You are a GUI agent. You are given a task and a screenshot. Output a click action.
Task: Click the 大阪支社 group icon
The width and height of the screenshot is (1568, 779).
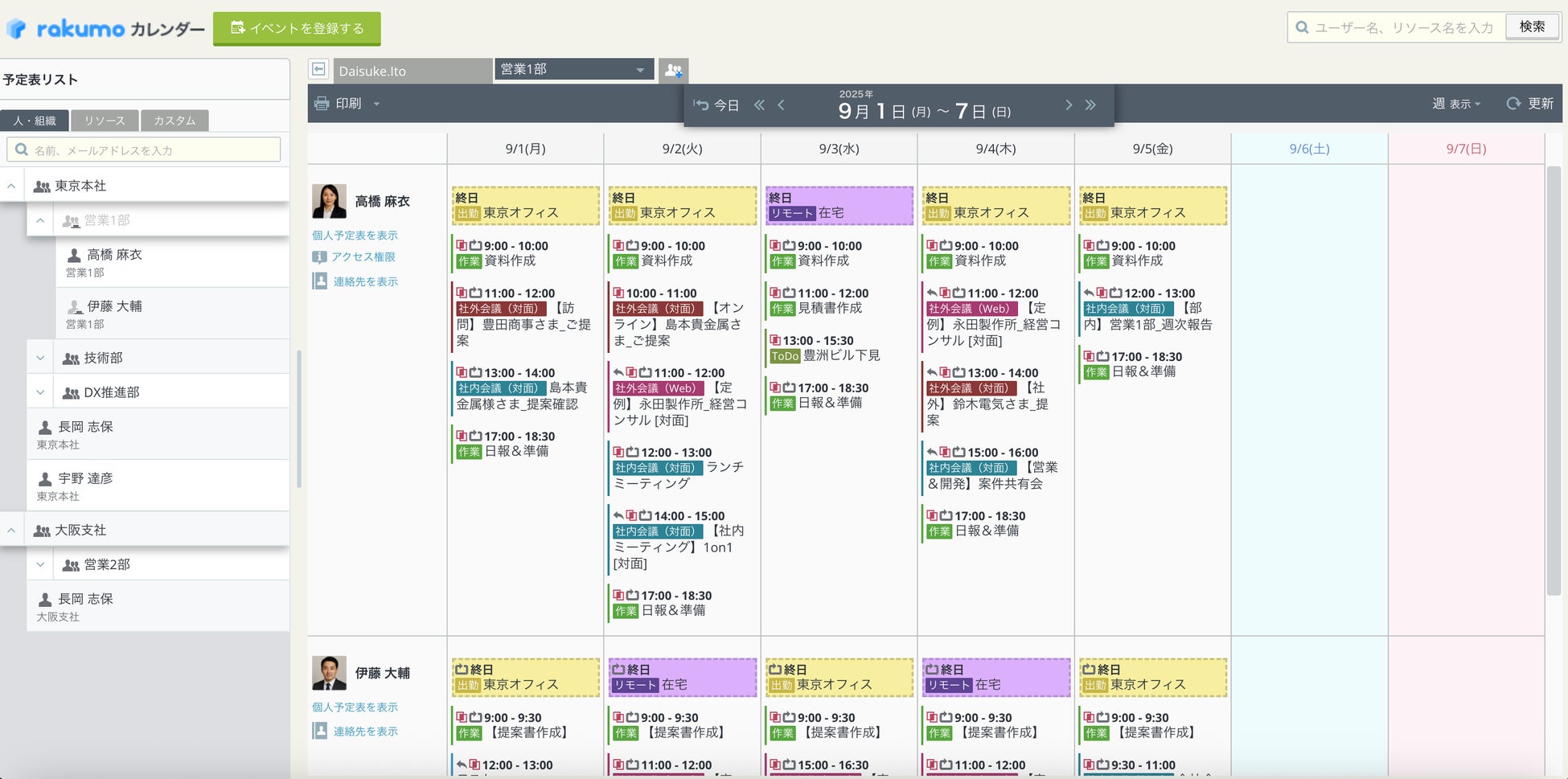[x=42, y=531]
